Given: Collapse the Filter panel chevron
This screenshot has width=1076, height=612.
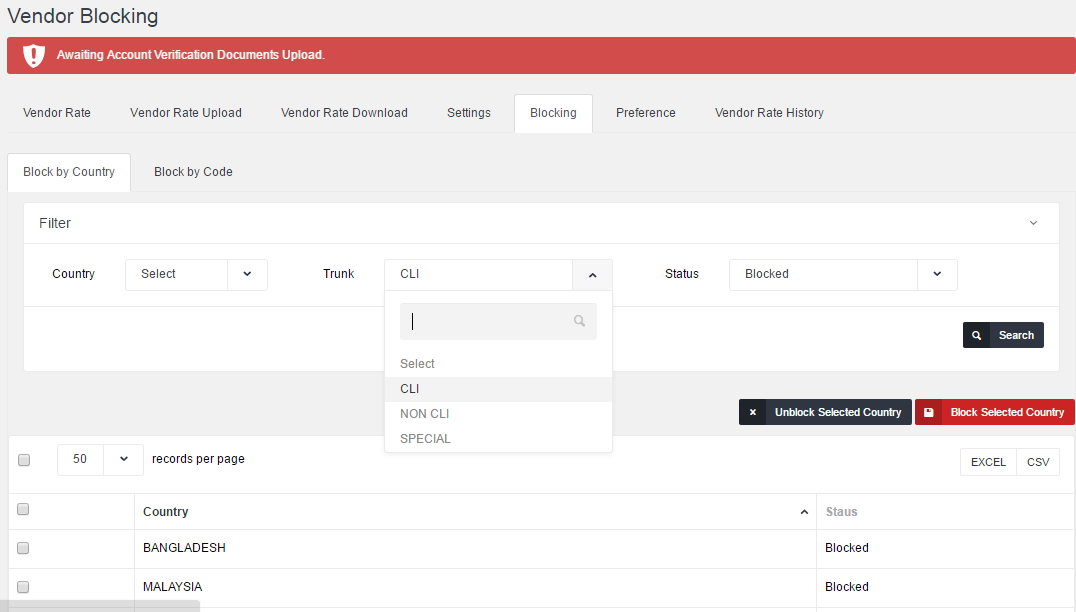Looking at the screenshot, I should [x=1033, y=223].
